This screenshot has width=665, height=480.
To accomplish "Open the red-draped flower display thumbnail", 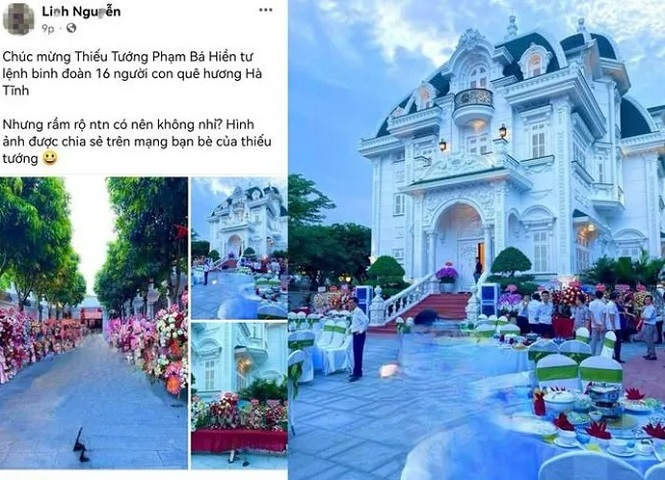I will 239,395.
